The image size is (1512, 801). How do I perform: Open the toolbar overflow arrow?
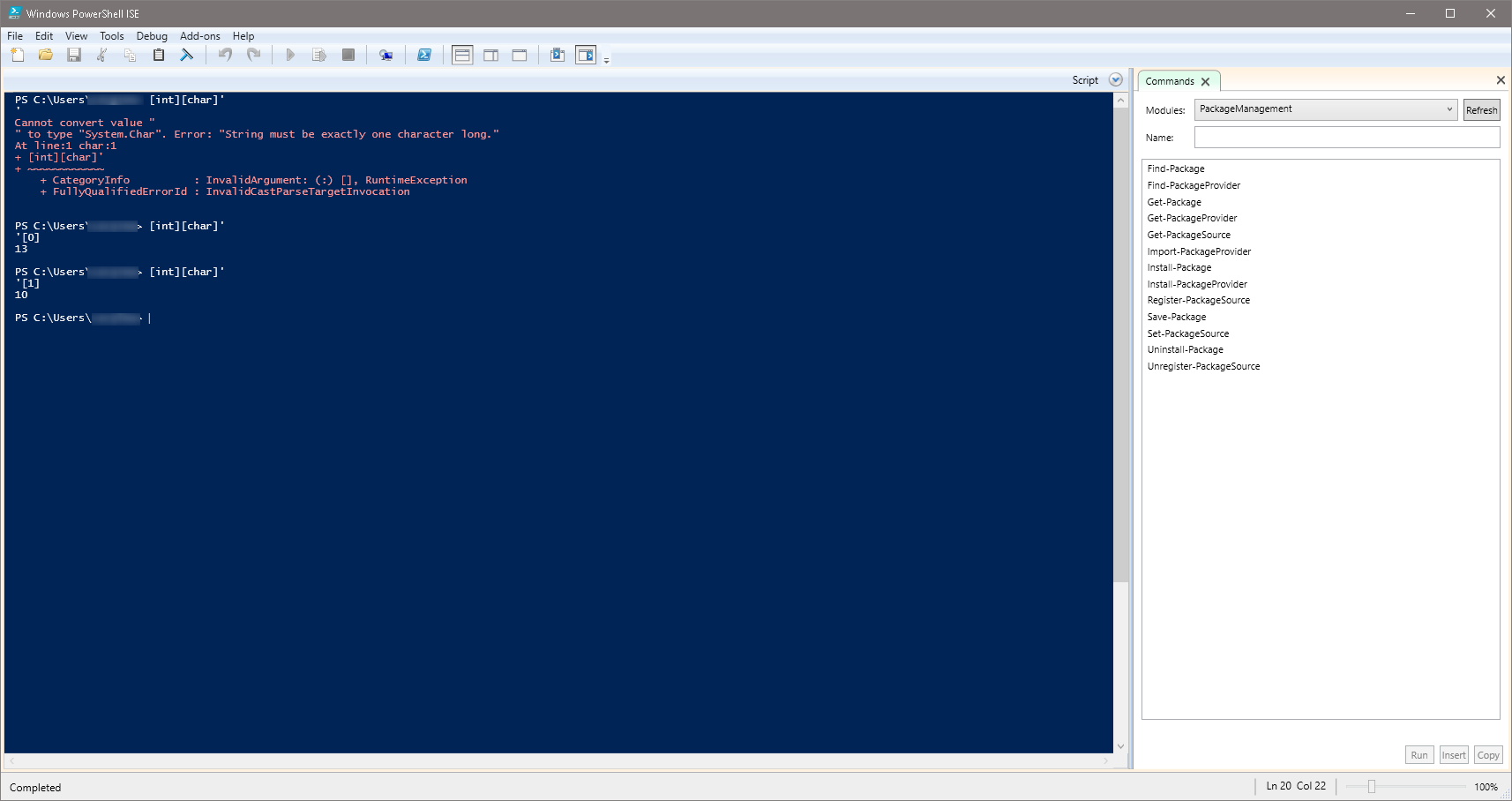point(605,59)
